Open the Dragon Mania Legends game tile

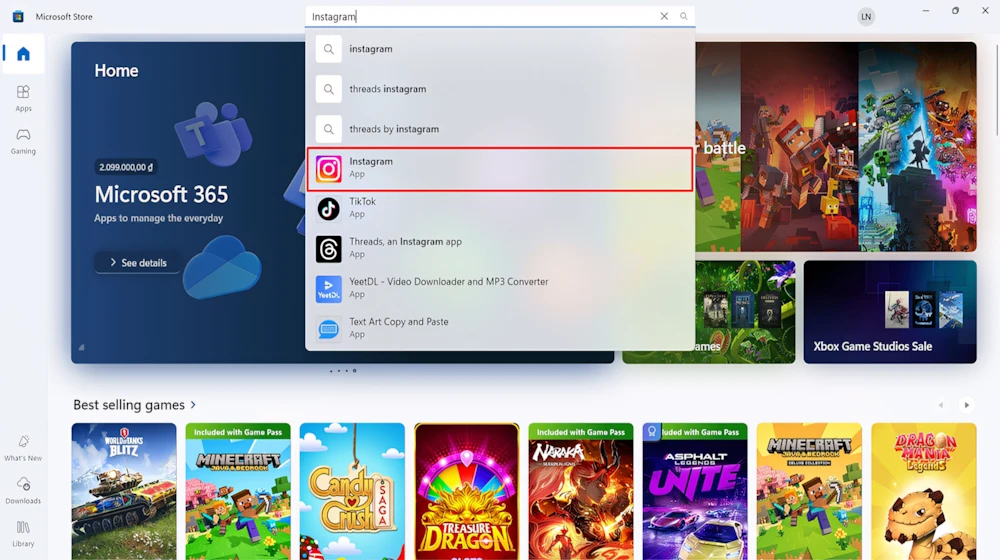click(x=923, y=491)
